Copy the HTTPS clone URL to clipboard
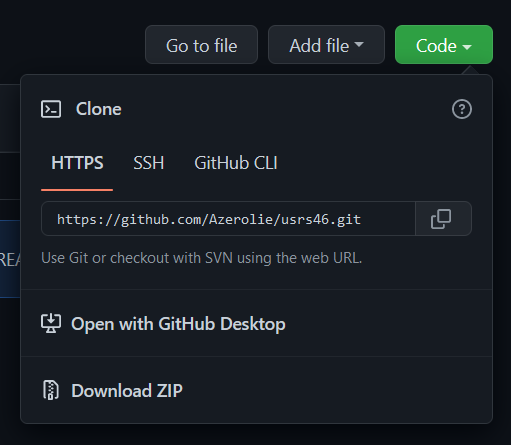Screen dimensions: 511x445 [443, 219]
